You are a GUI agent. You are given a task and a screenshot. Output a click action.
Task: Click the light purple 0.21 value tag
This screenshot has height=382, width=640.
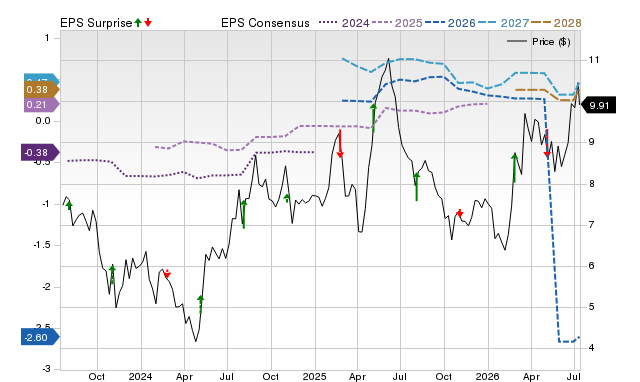[41, 105]
